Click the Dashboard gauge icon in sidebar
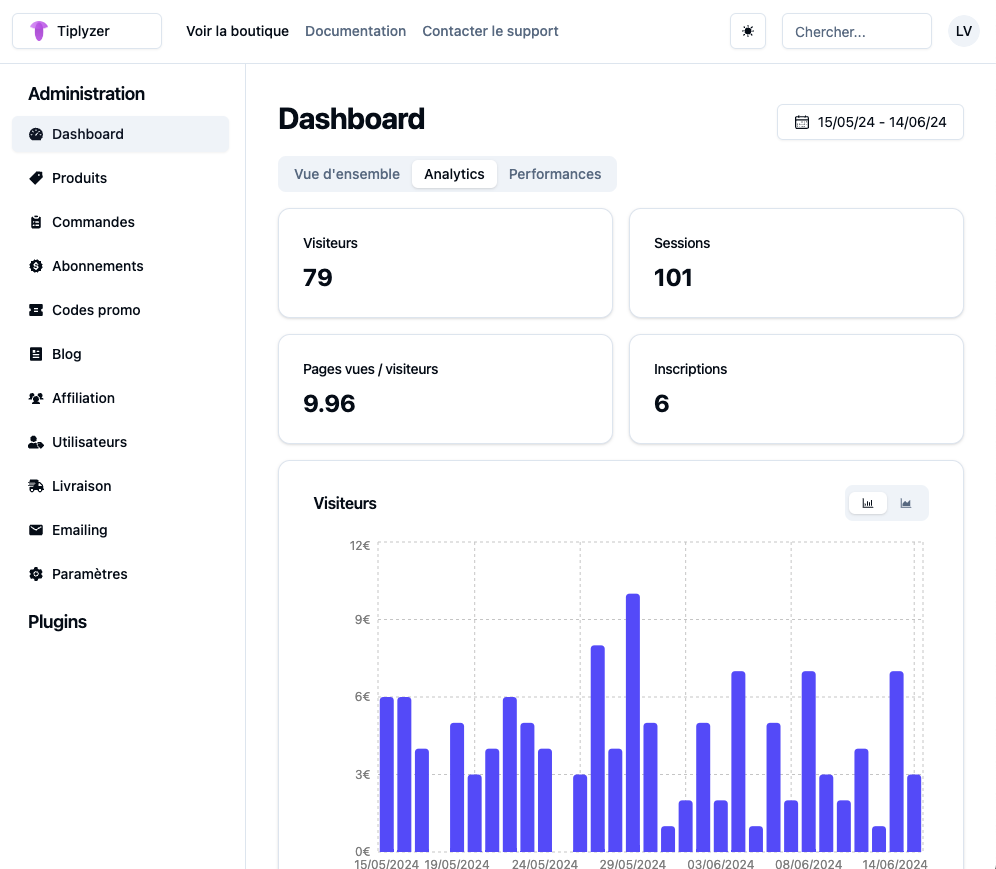The width and height of the screenshot is (996, 869). coord(36,134)
